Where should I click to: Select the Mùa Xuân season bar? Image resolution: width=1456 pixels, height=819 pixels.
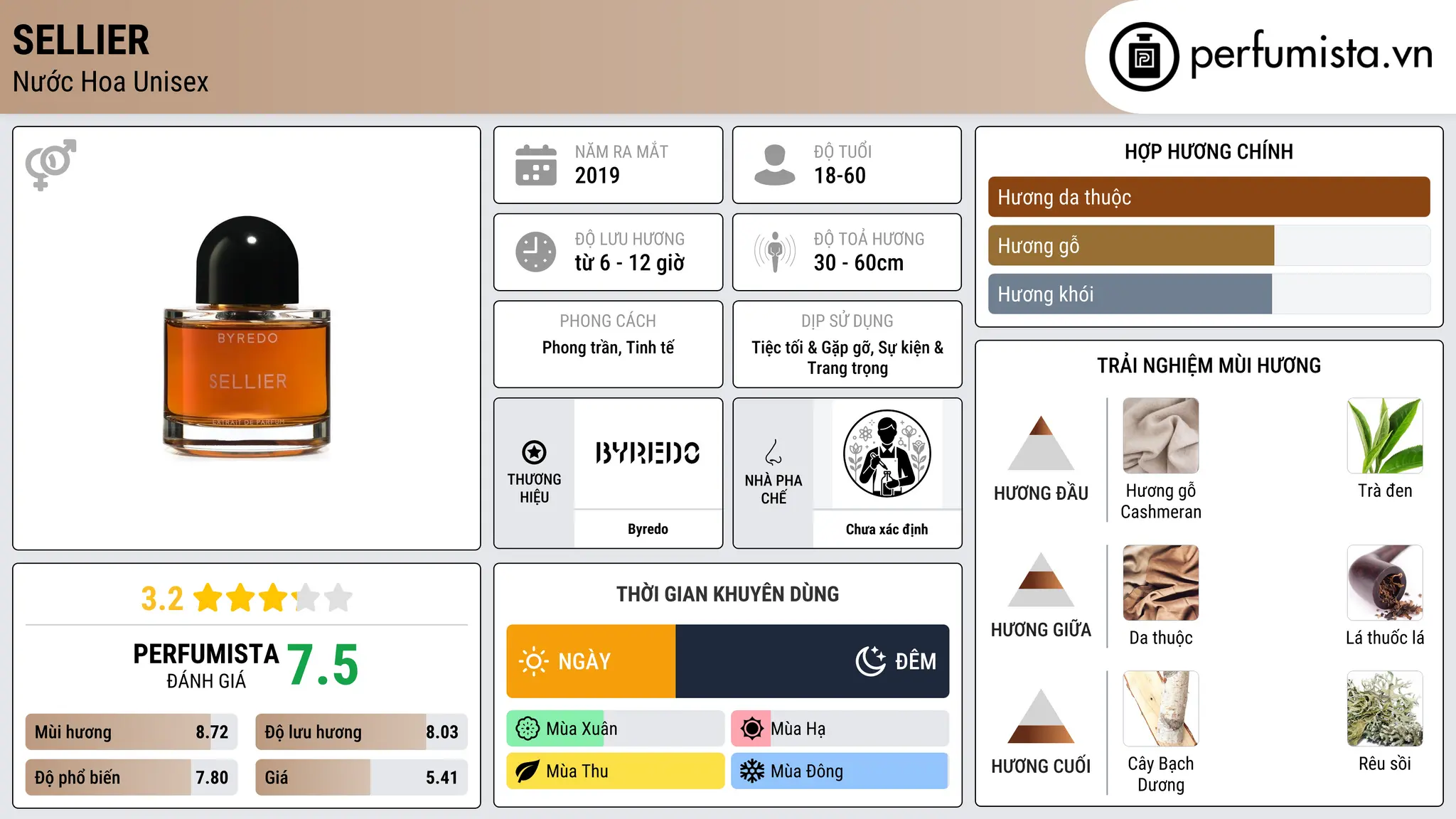click(616, 729)
